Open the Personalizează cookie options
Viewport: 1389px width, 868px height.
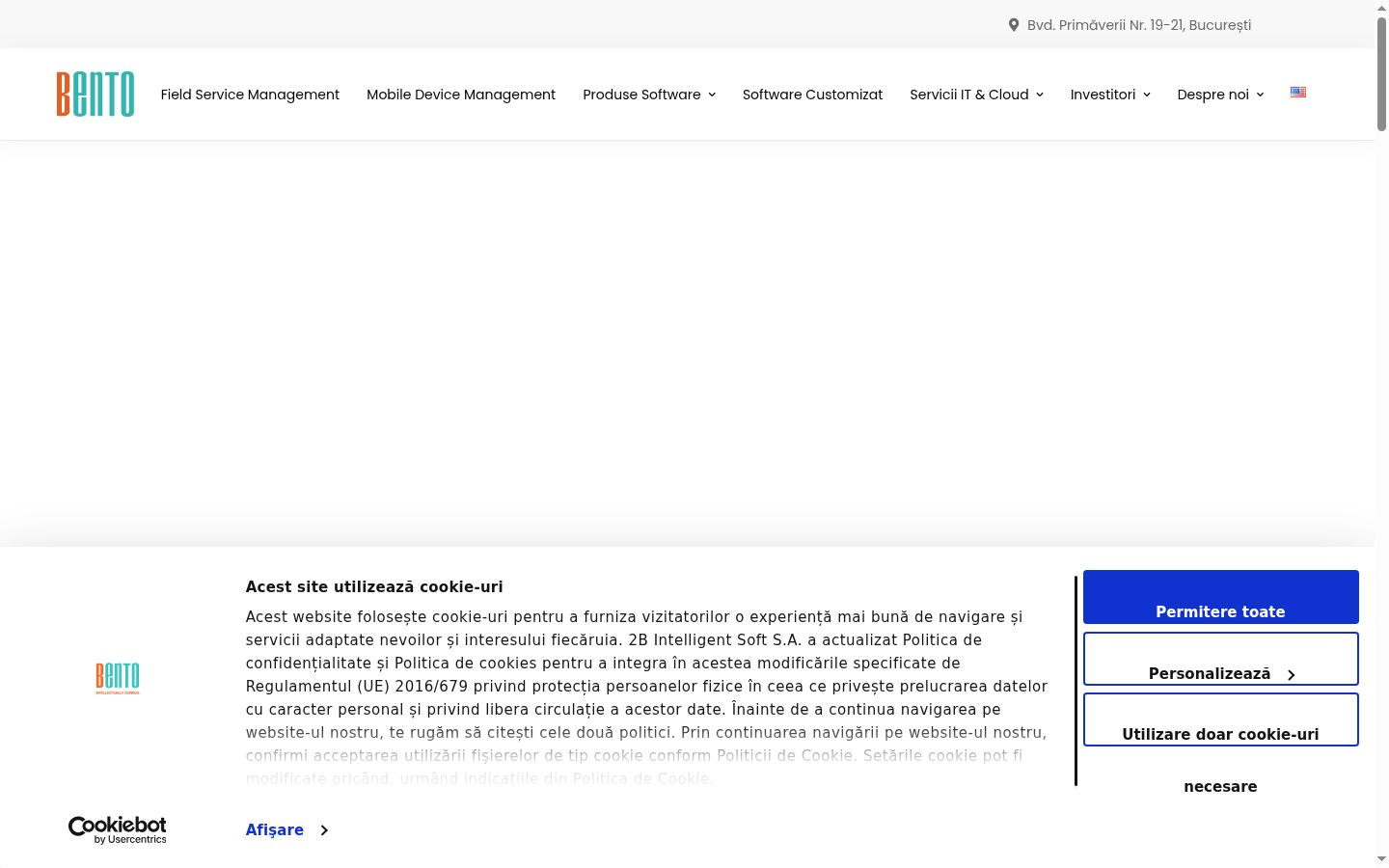(1221, 659)
